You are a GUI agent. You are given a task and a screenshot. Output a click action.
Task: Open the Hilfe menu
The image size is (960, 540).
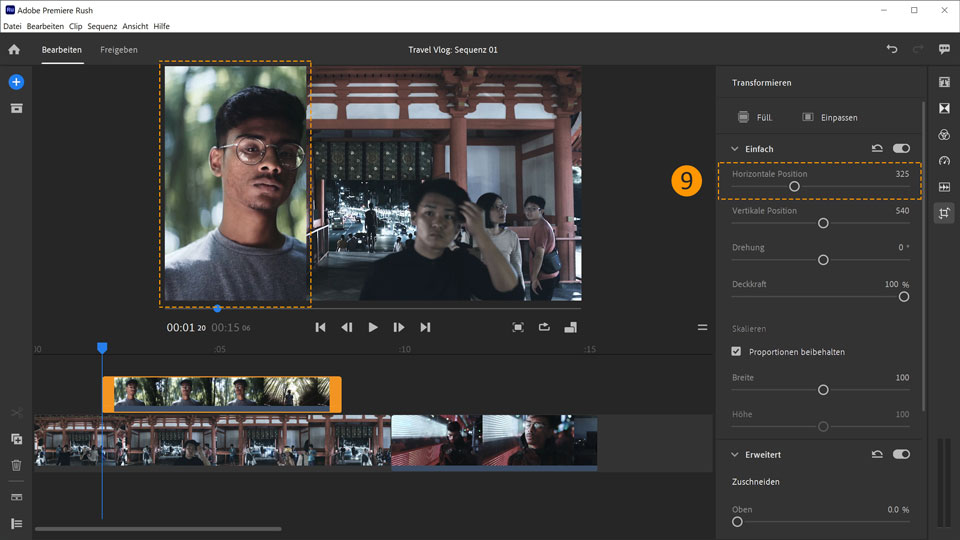click(x=162, y=26)
